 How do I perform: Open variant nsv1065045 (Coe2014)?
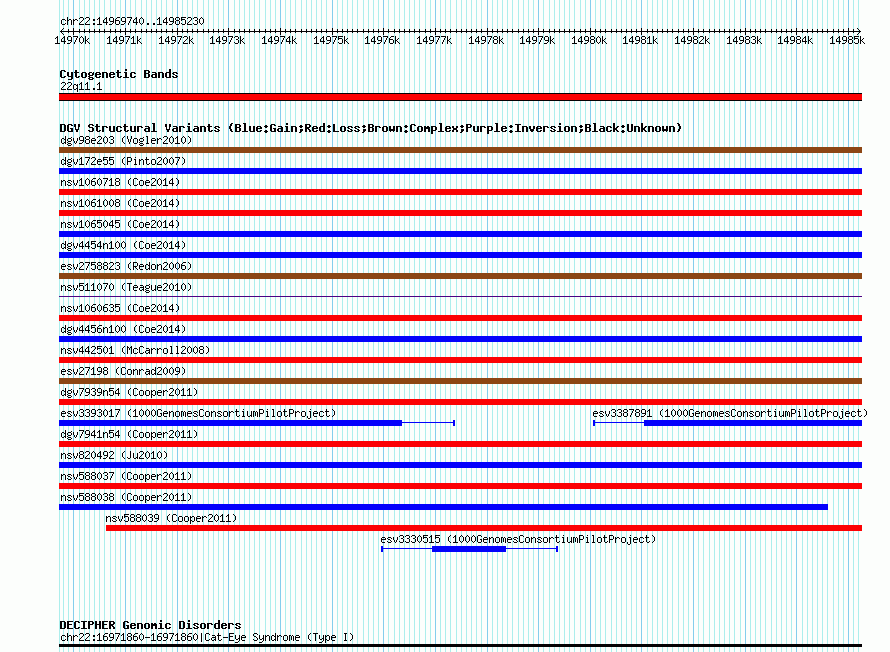pyautogui.click(x=120, y=224)
